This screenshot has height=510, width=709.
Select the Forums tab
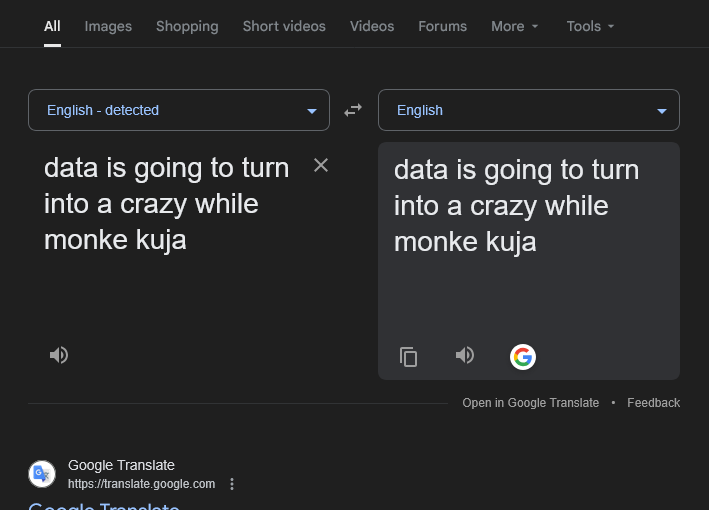click(442, 26)
